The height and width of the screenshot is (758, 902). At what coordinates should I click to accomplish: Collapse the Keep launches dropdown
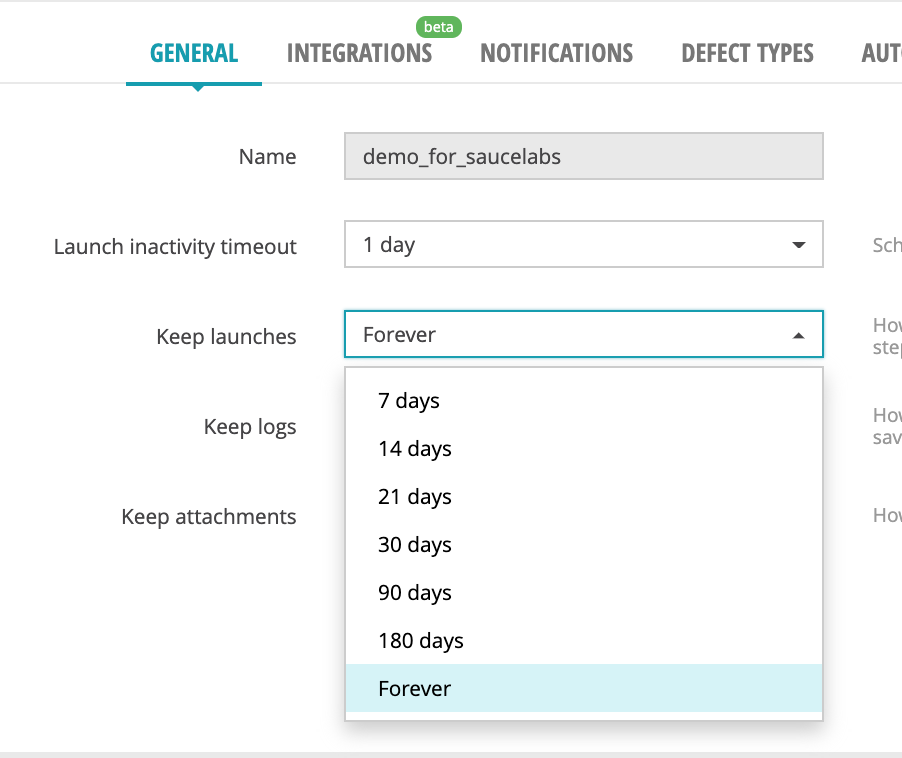[583, 334]
